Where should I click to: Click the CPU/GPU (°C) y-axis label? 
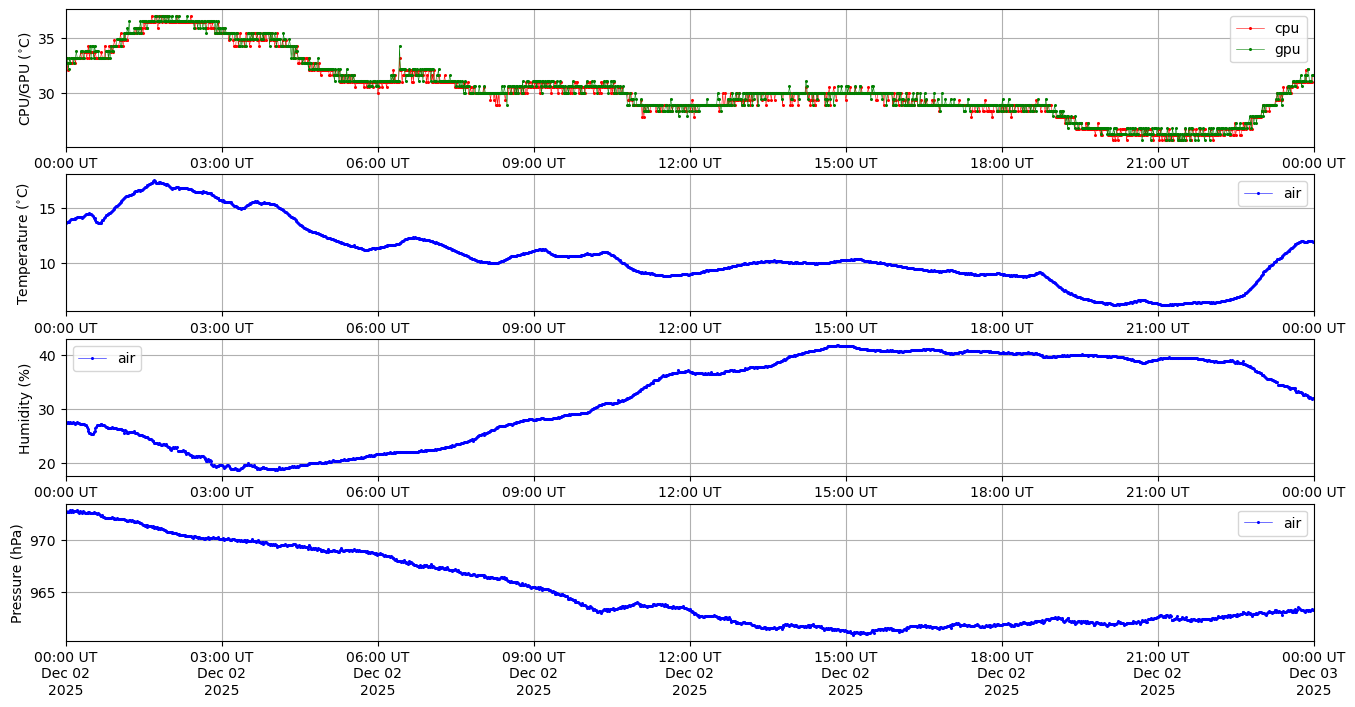[x=25, y=78]
